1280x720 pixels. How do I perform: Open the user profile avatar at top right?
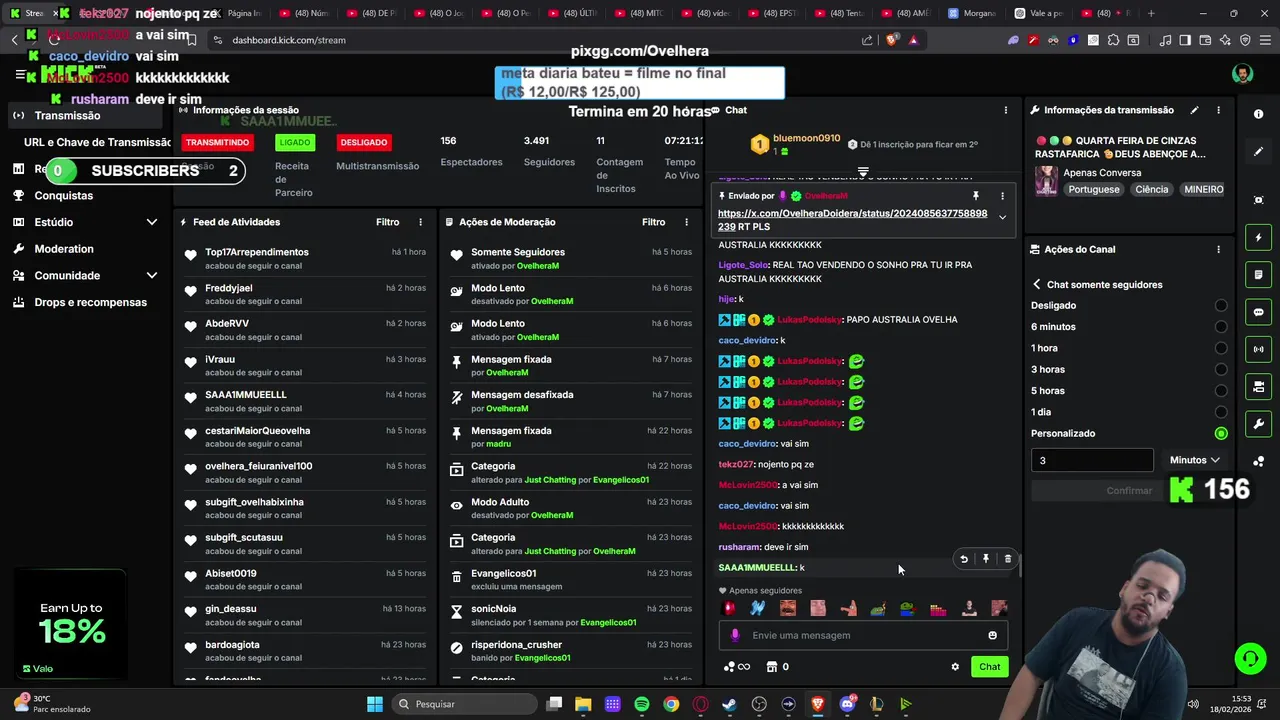tap(1242, 75)
